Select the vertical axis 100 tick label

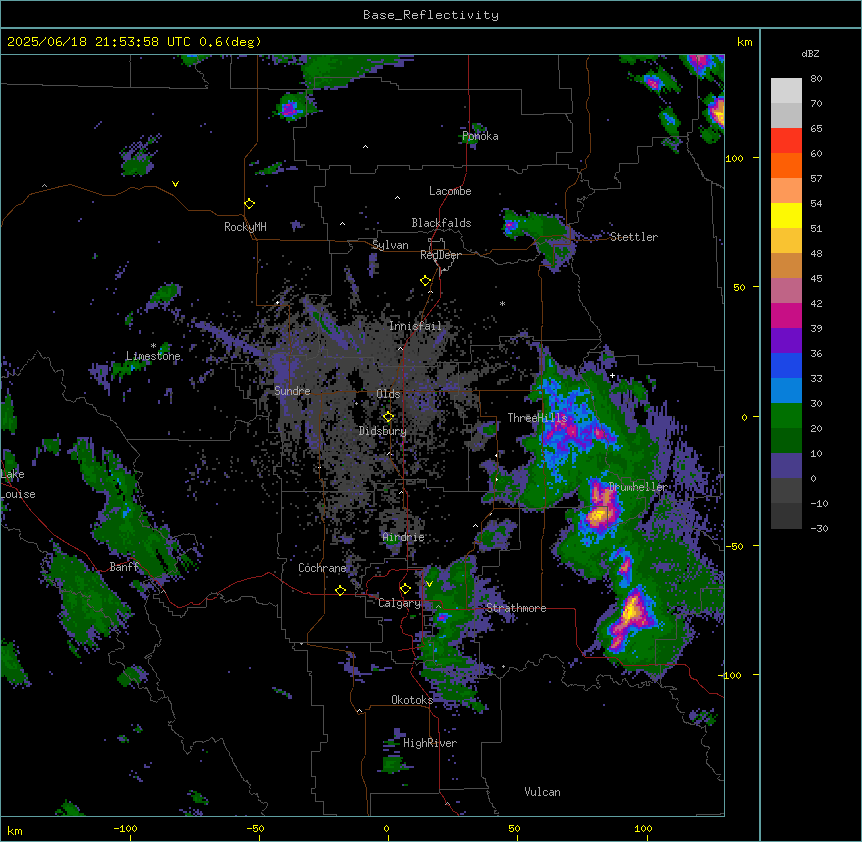[x=734, y=158]
